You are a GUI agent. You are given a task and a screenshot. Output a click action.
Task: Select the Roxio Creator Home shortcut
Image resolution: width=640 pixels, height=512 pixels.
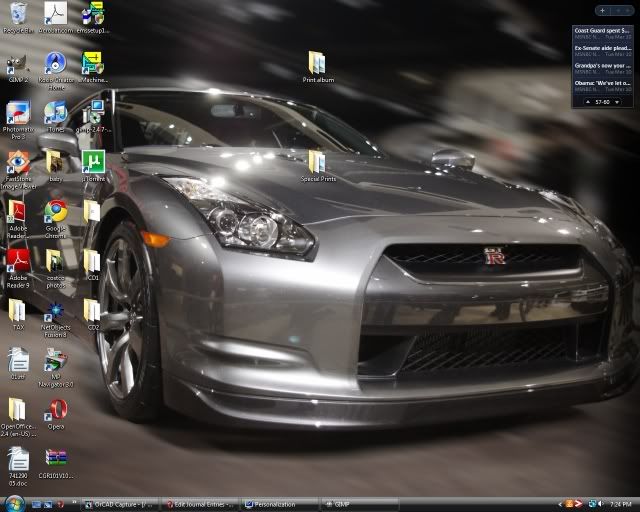click(56, 71)
